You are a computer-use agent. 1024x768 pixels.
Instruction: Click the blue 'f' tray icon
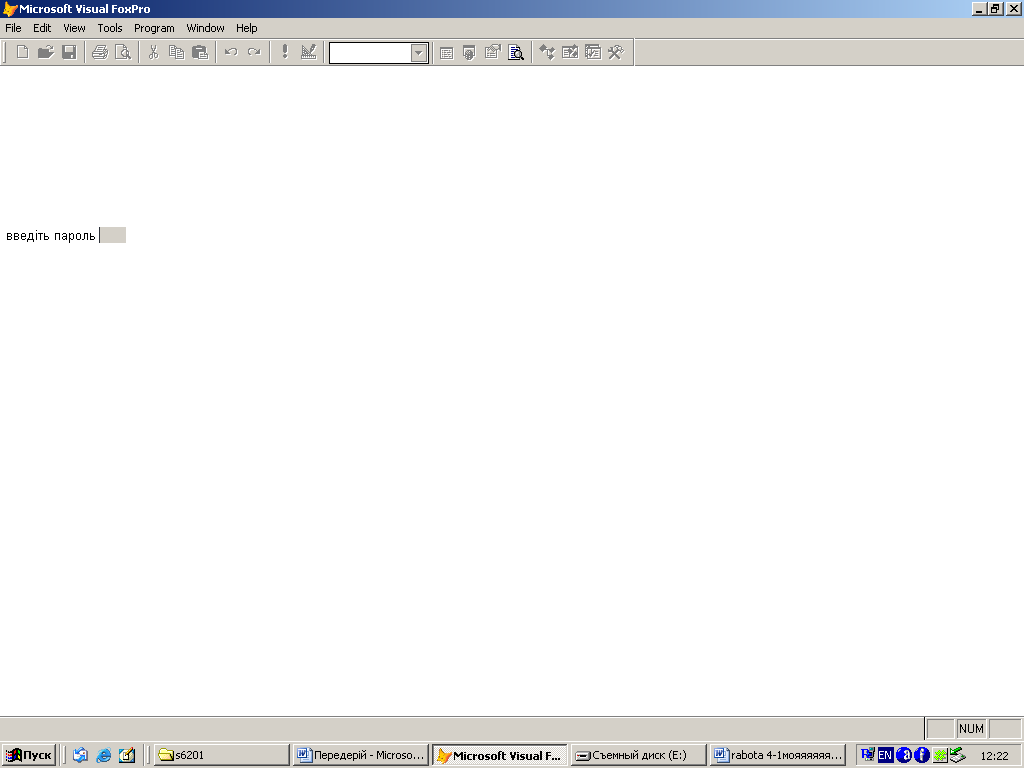(x=921, y=756)
